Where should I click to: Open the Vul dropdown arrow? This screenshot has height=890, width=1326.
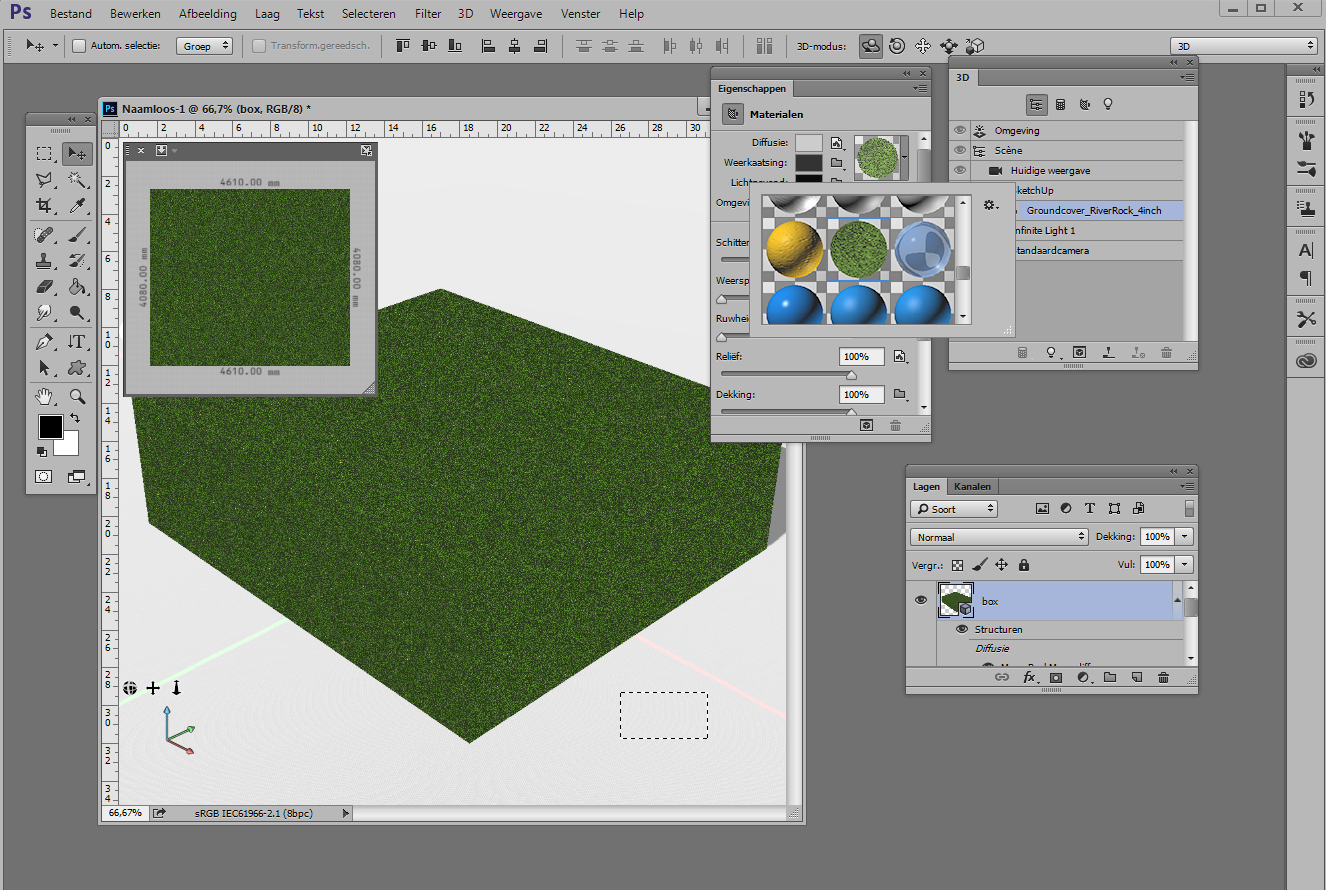[1185, 565]
